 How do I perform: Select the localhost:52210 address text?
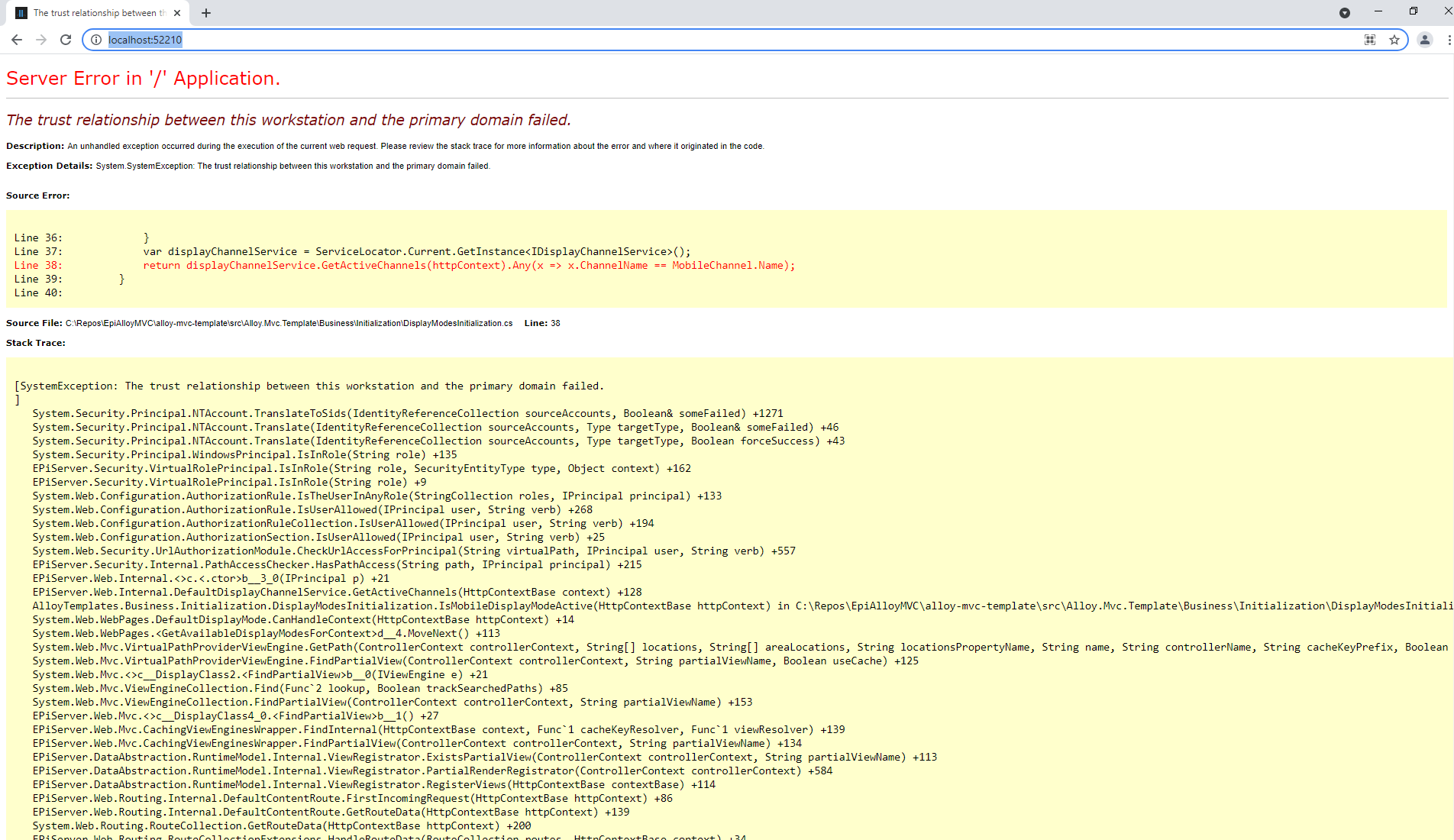[145, 40]
